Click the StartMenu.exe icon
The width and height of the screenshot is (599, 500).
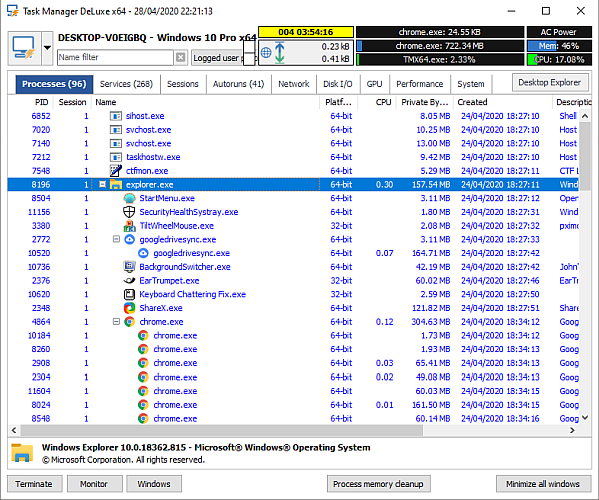point(130,198)
